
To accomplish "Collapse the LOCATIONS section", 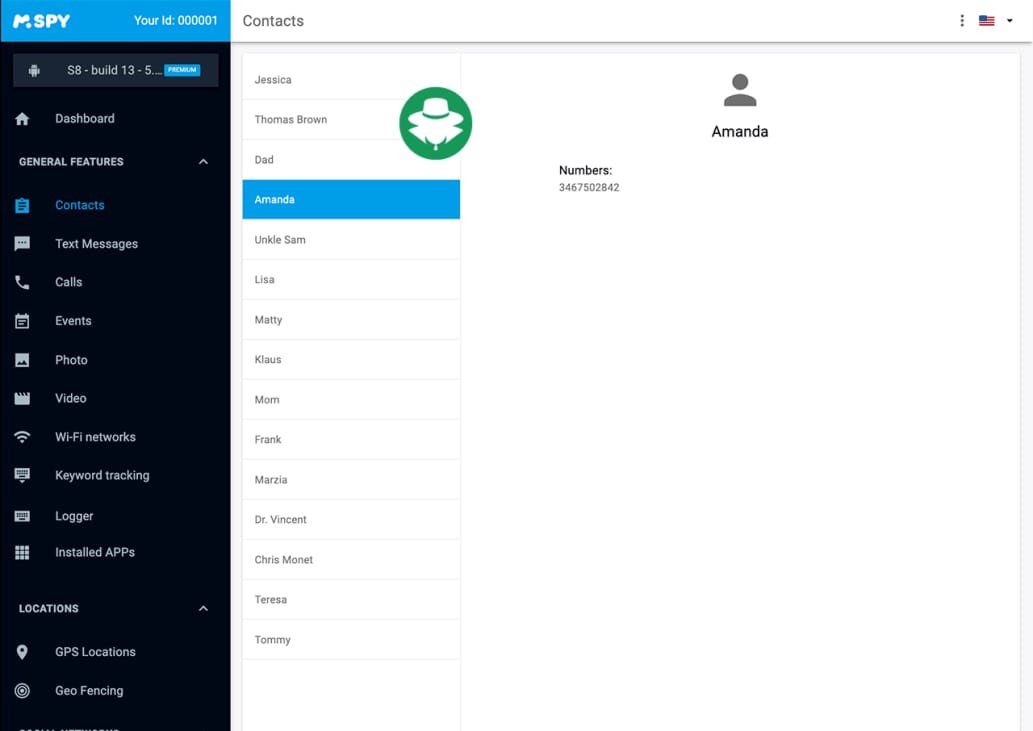I will point(203,608).
